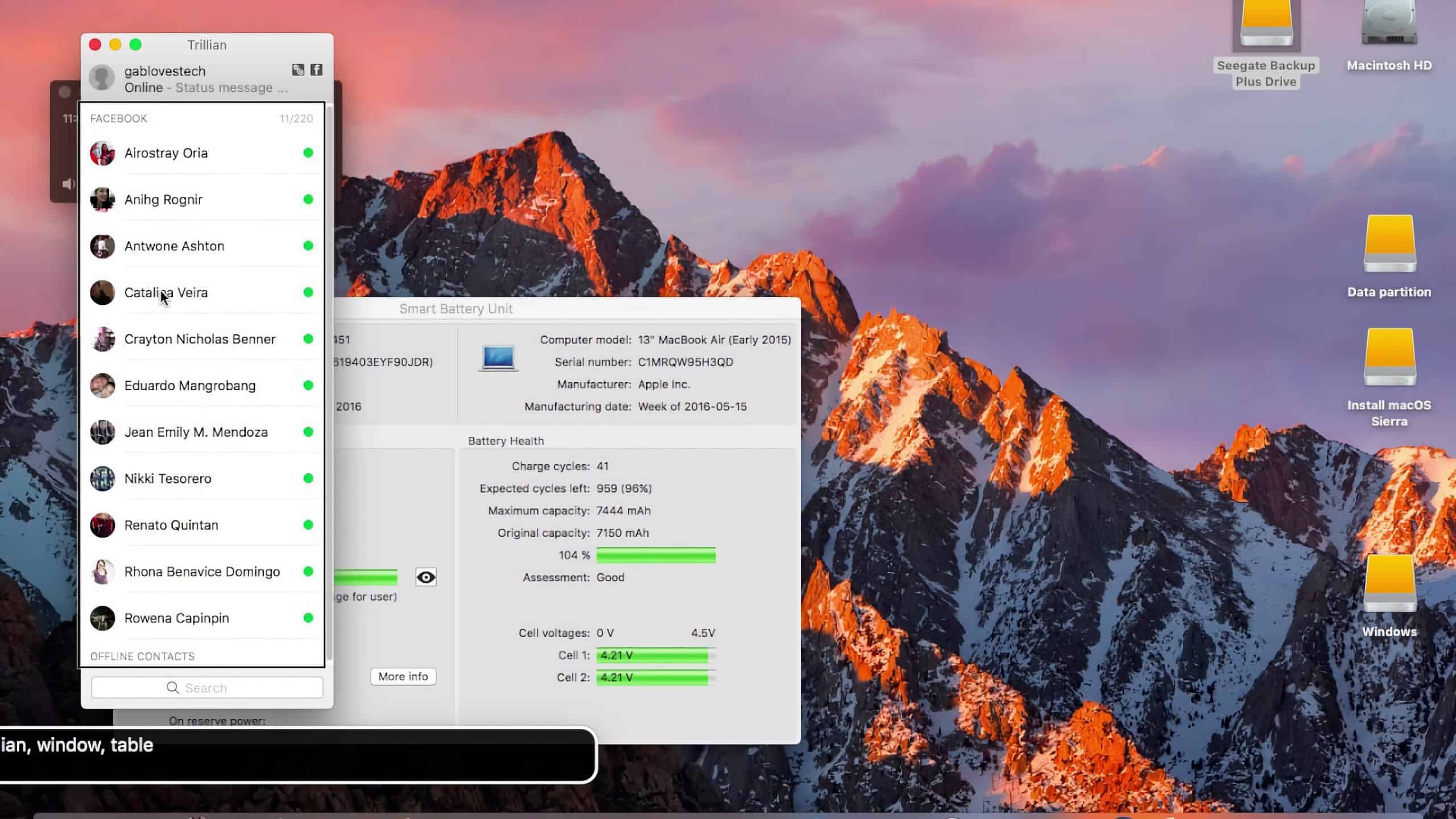Click the Cell 2 voltage bar
Viewport: 1456px width, 819px height.
tap(656, 677)
